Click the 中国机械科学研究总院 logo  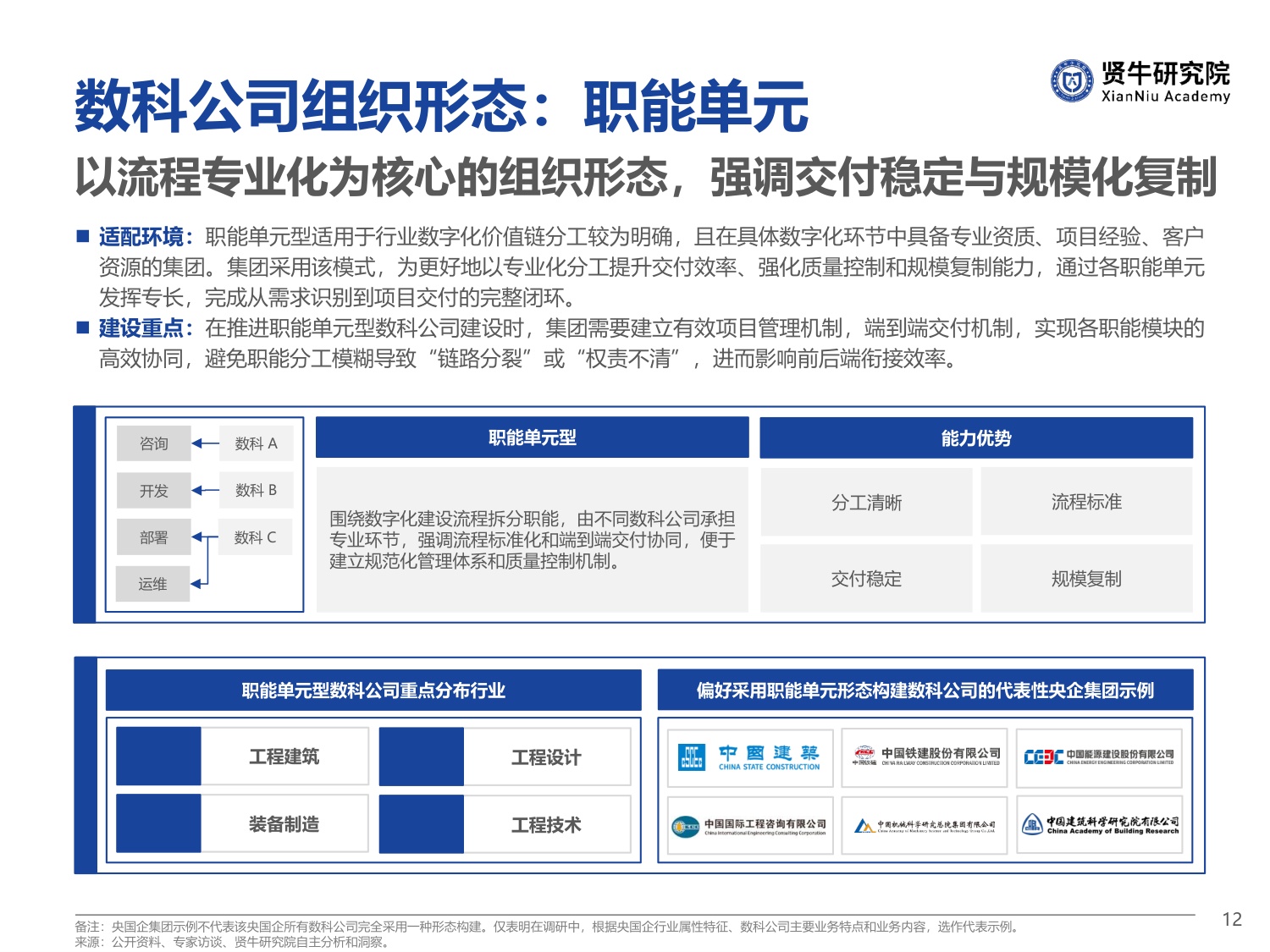[x=925, y=825]
